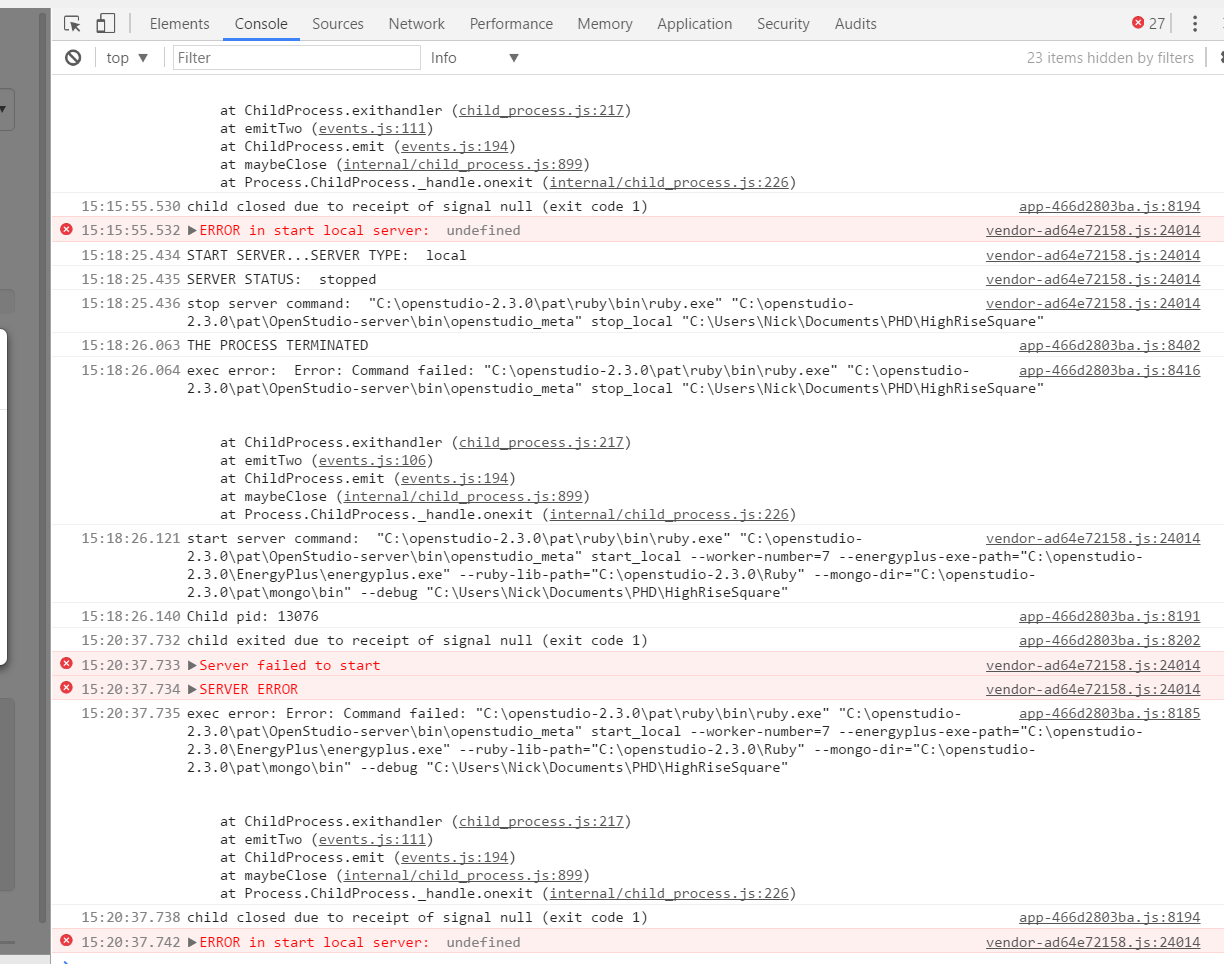Open the DevTools customization three-dot menu
Screen dimensions: 1224x964
pyautogui.click(x=1196, y=23)
